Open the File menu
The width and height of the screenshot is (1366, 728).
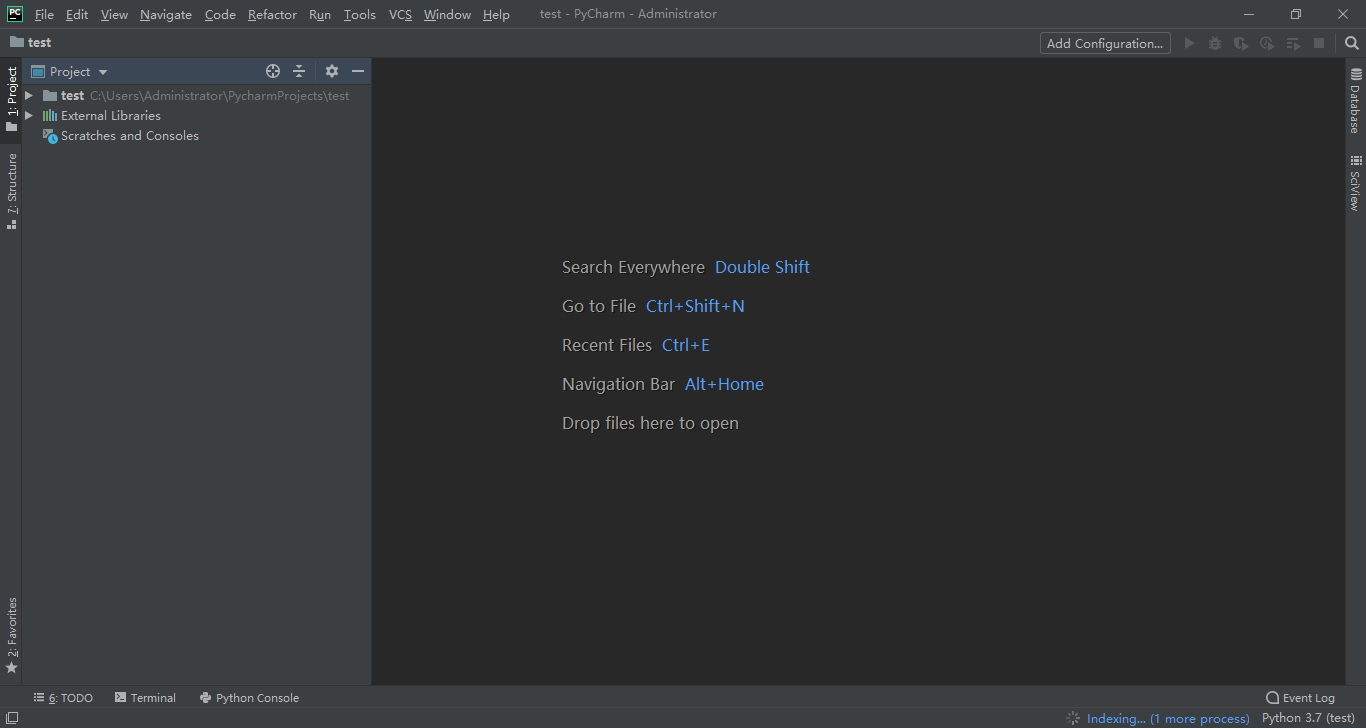[x=44, y=14]
